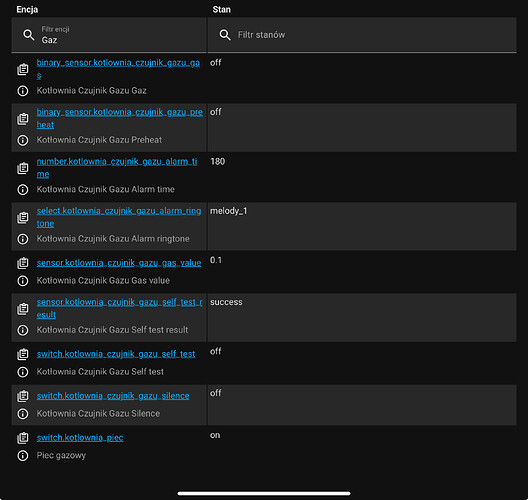Show info for Kotłownia Czujnik Gazu Gaz

coord(23,91)
